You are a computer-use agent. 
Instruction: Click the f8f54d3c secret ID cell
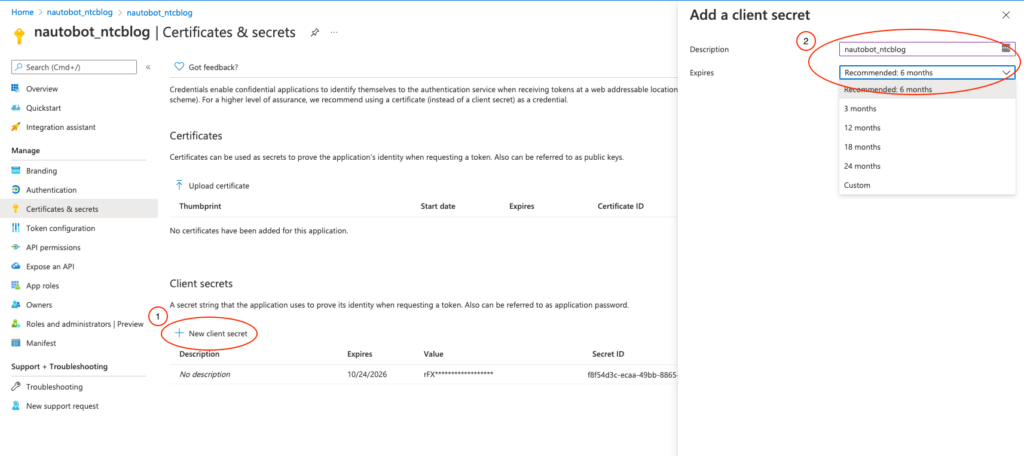(633, 374)
